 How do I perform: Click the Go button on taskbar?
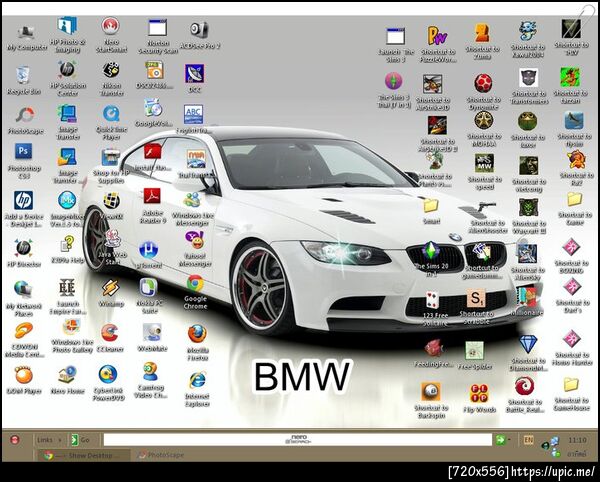(x=80, y=440)
